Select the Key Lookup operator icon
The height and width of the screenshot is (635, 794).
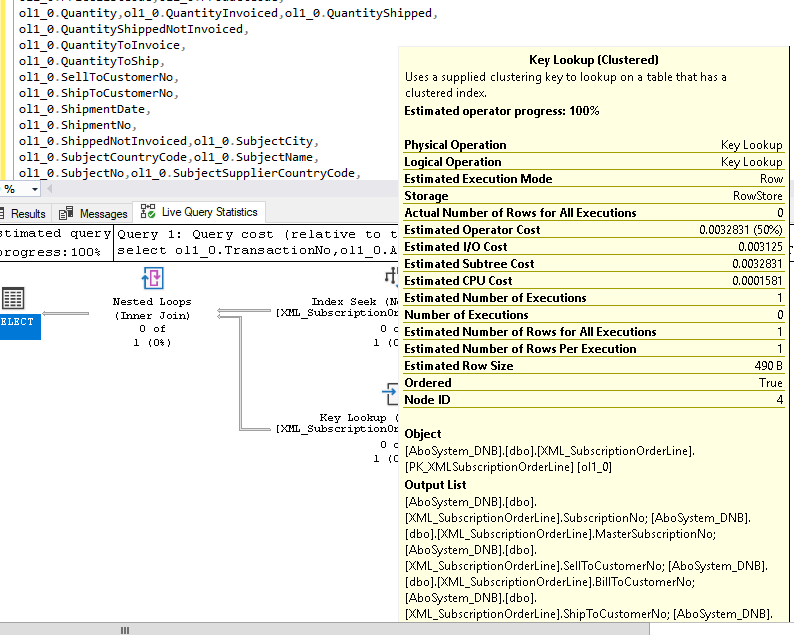click(x=390, y=394)
